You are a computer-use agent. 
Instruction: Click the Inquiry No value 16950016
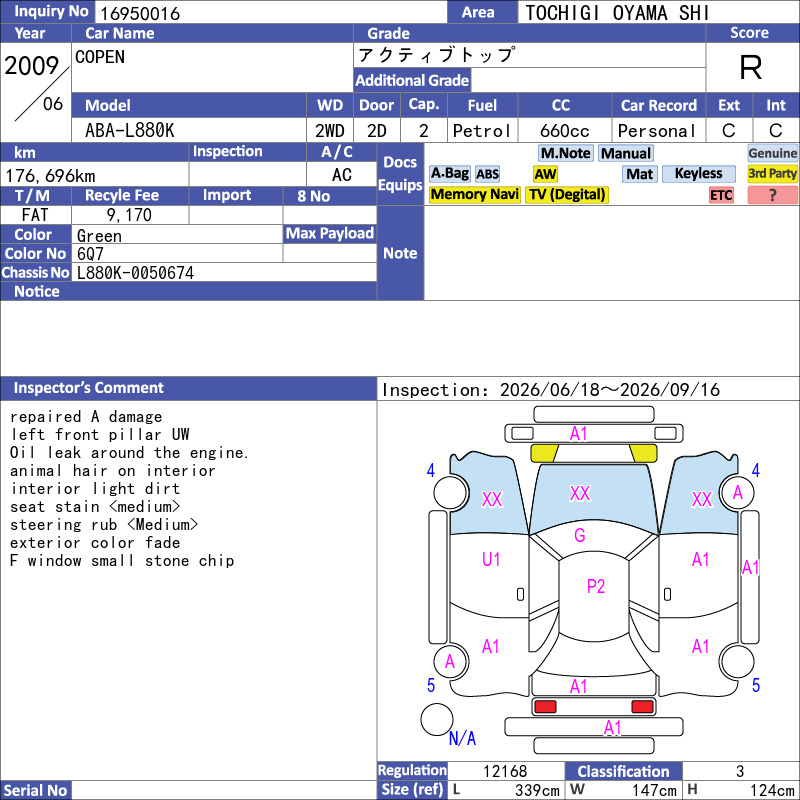140,13
